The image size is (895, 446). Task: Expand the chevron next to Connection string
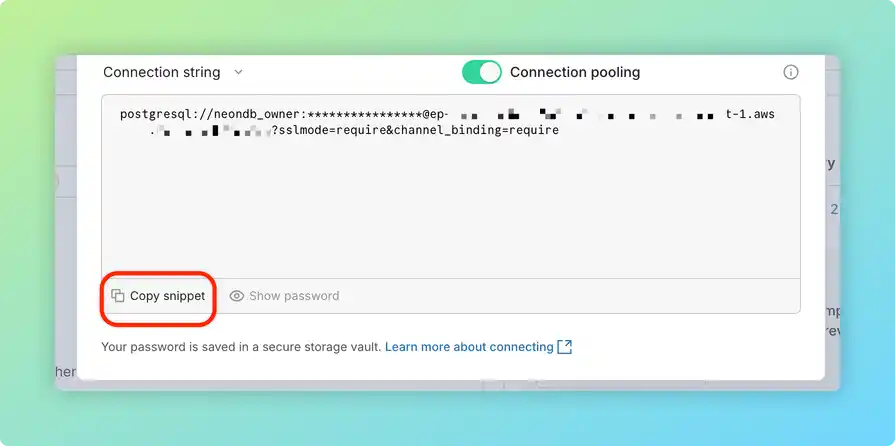[x=239, y=72]
